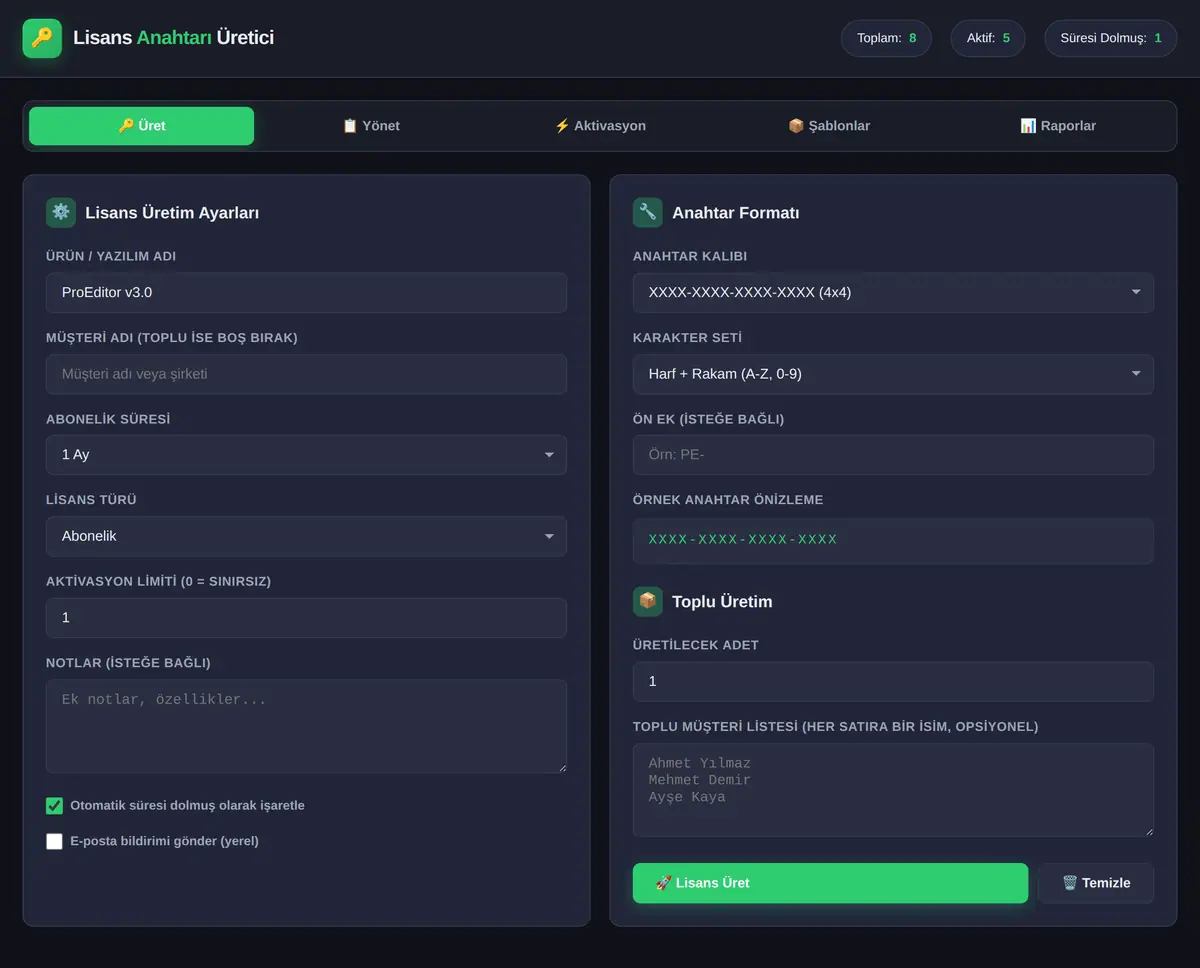Open the Lisans Türü dropdown

306,536
